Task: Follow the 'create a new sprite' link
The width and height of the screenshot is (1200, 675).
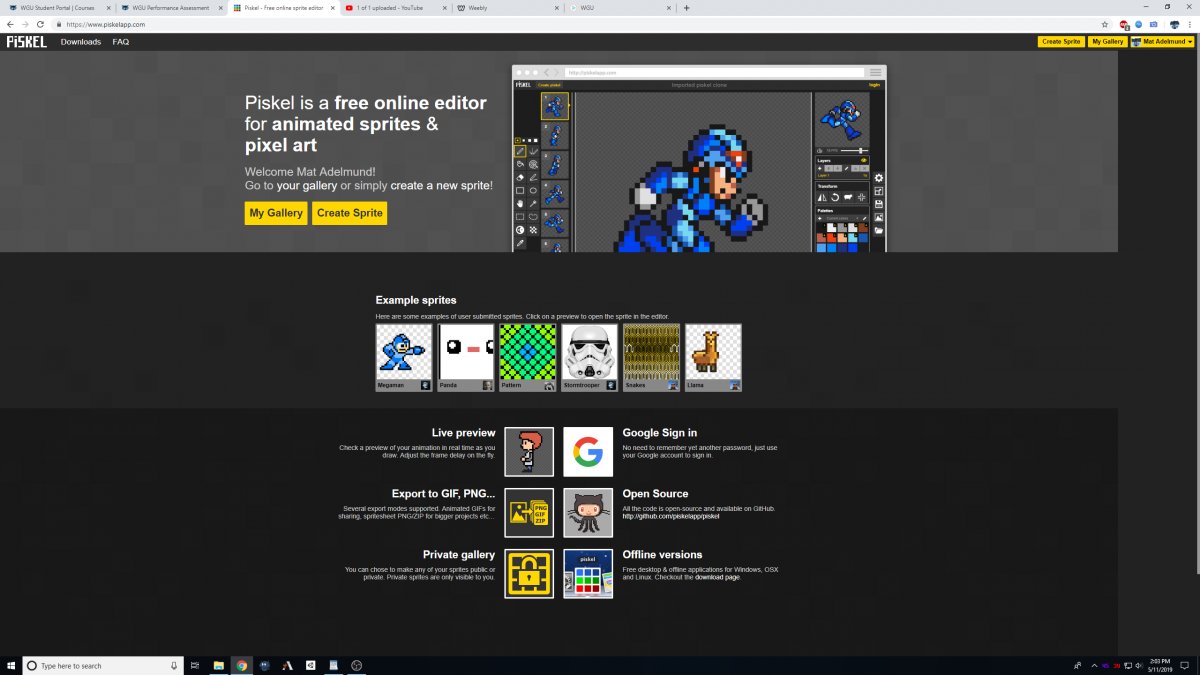Action: (x=441, y=186)
